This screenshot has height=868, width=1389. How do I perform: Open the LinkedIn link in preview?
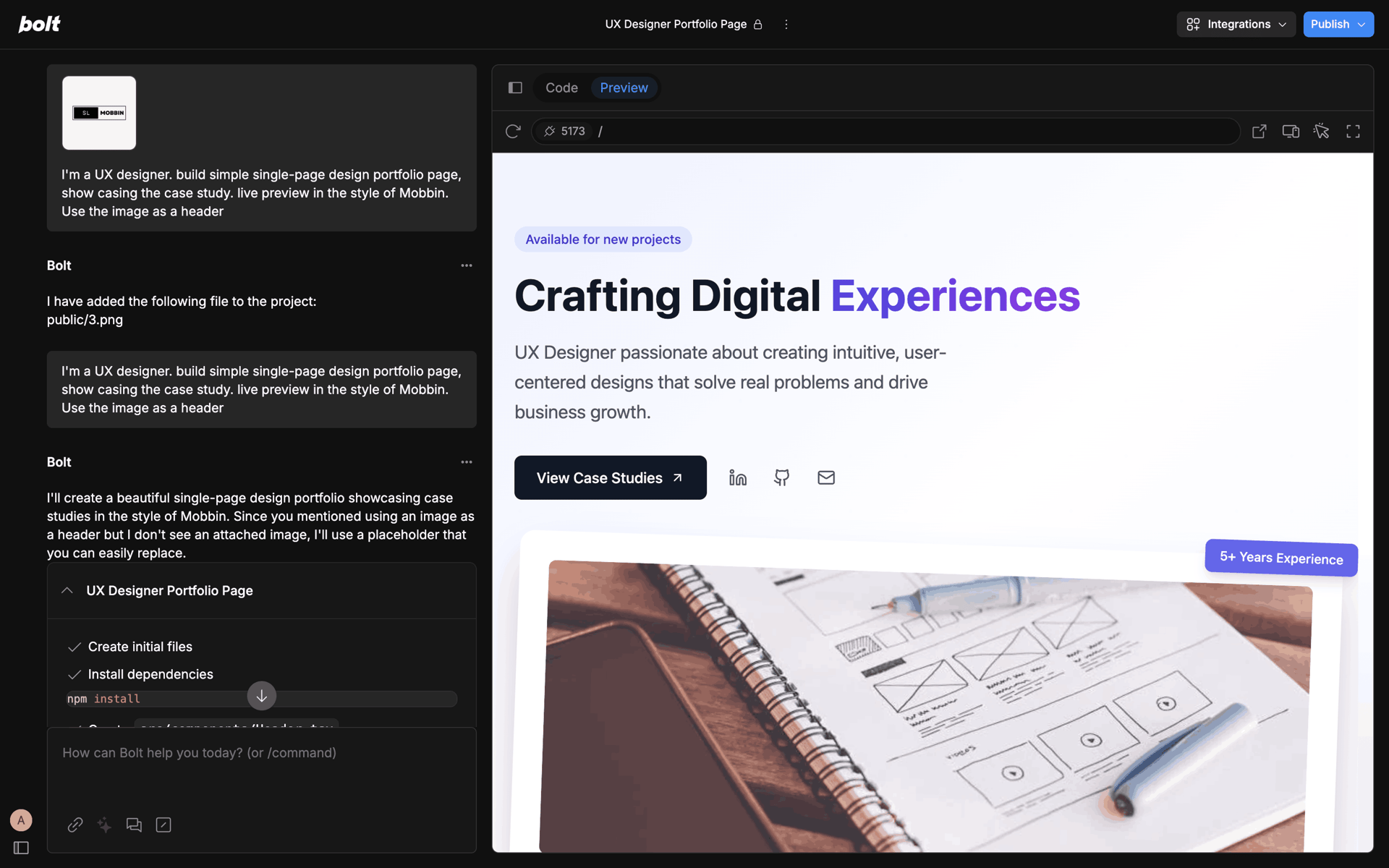[738, 477]
